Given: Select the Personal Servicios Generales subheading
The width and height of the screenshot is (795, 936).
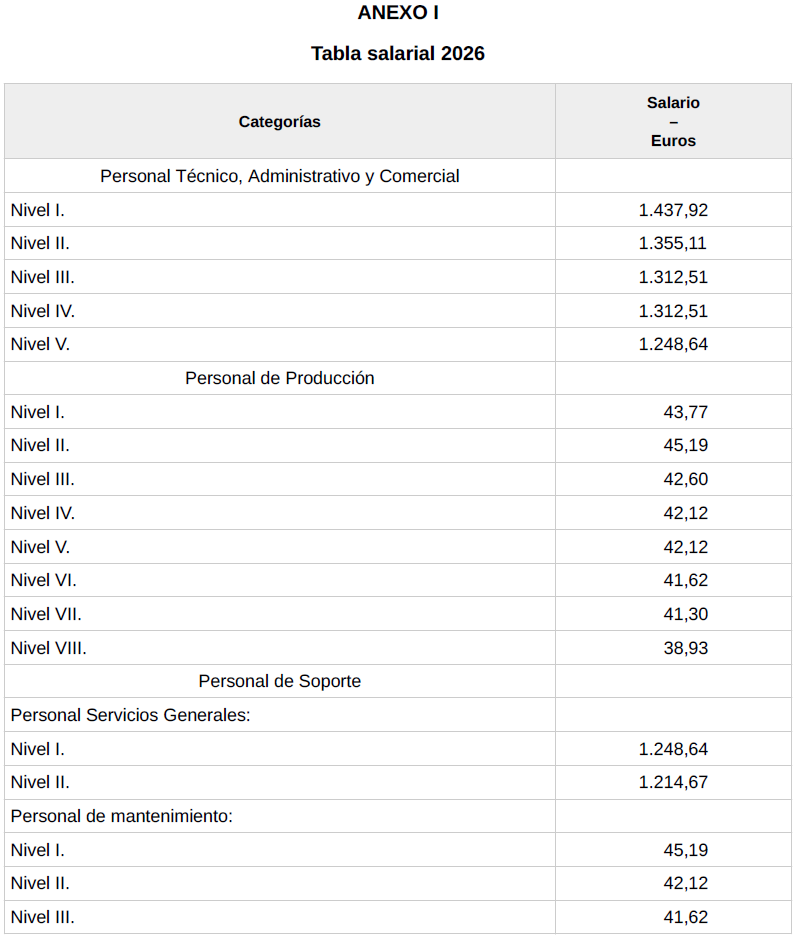Looking at the screenshot, I should point(130,715).
